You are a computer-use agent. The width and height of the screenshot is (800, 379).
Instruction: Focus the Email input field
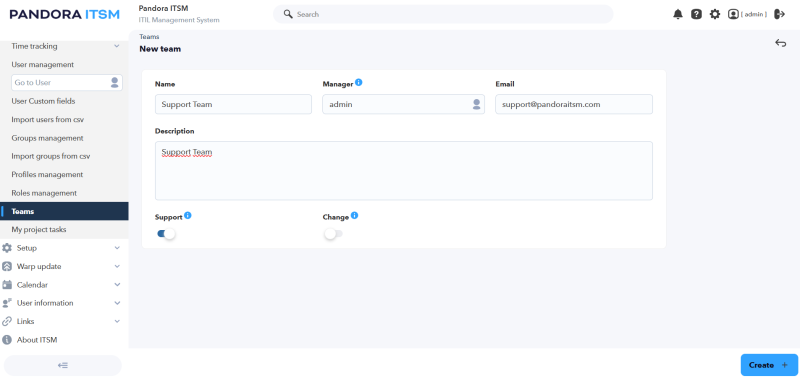[x=574, y=104]
